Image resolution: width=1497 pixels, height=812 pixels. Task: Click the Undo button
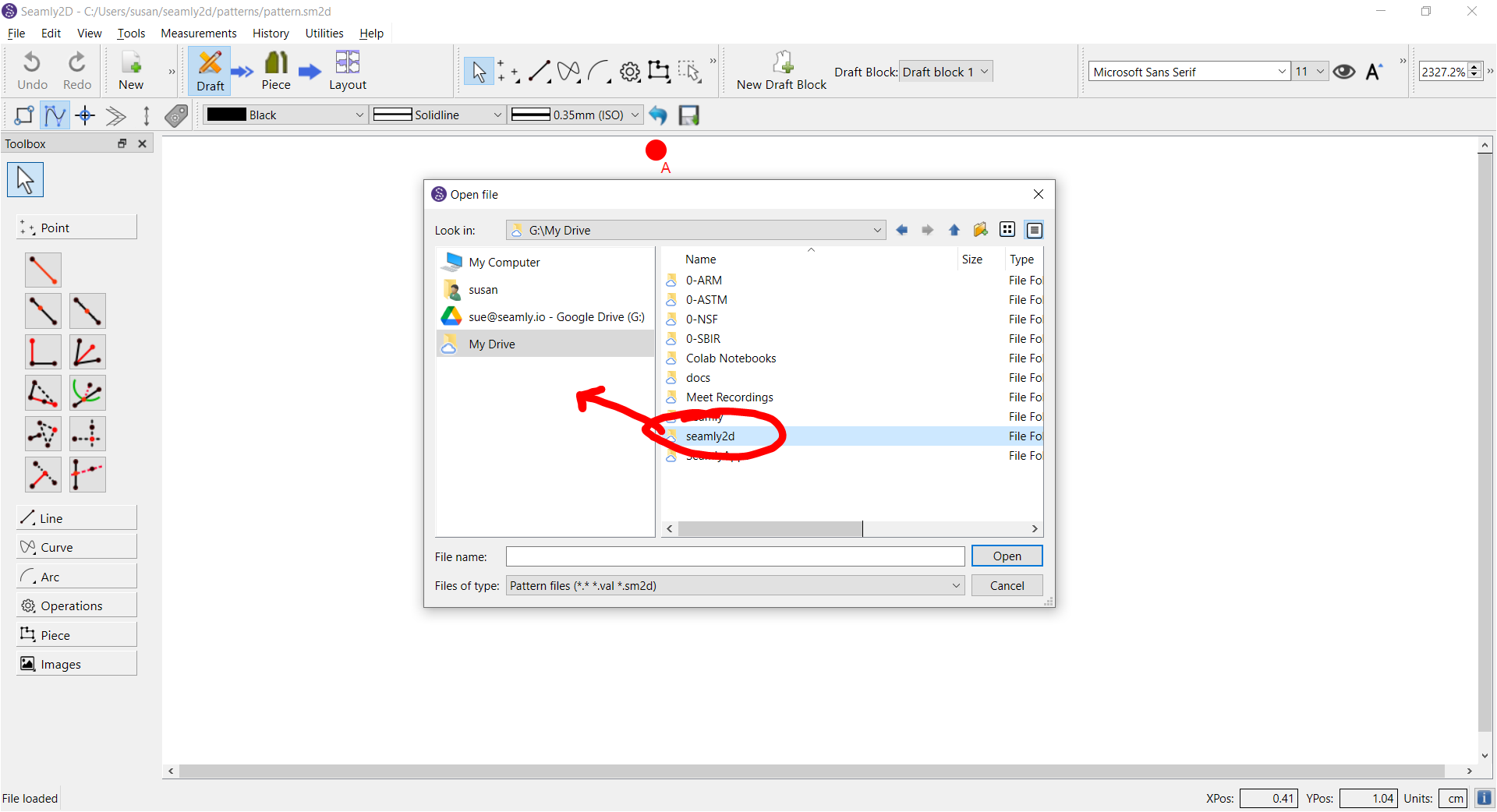click(32, 71)
